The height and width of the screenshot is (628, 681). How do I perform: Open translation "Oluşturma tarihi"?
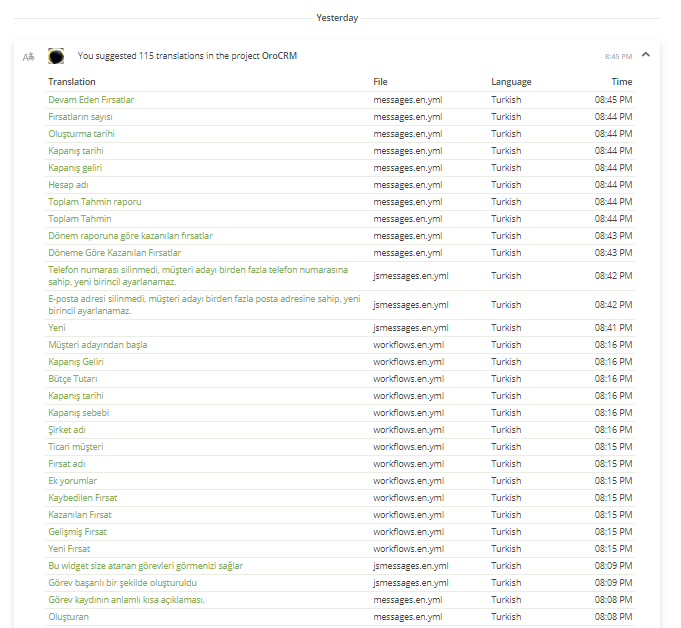point(81,134)
